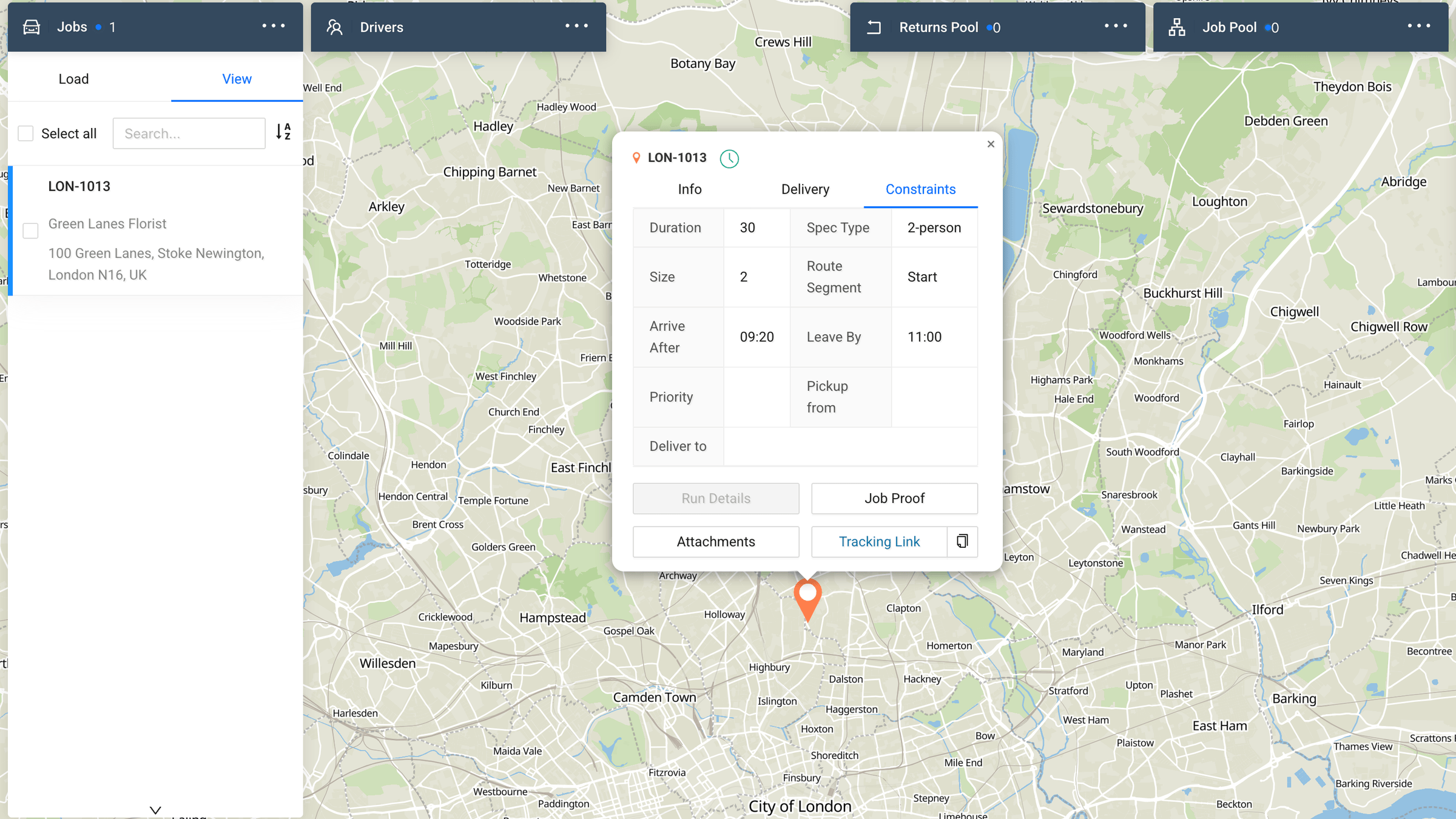Click the Route Segment value Start

(922, 277)
